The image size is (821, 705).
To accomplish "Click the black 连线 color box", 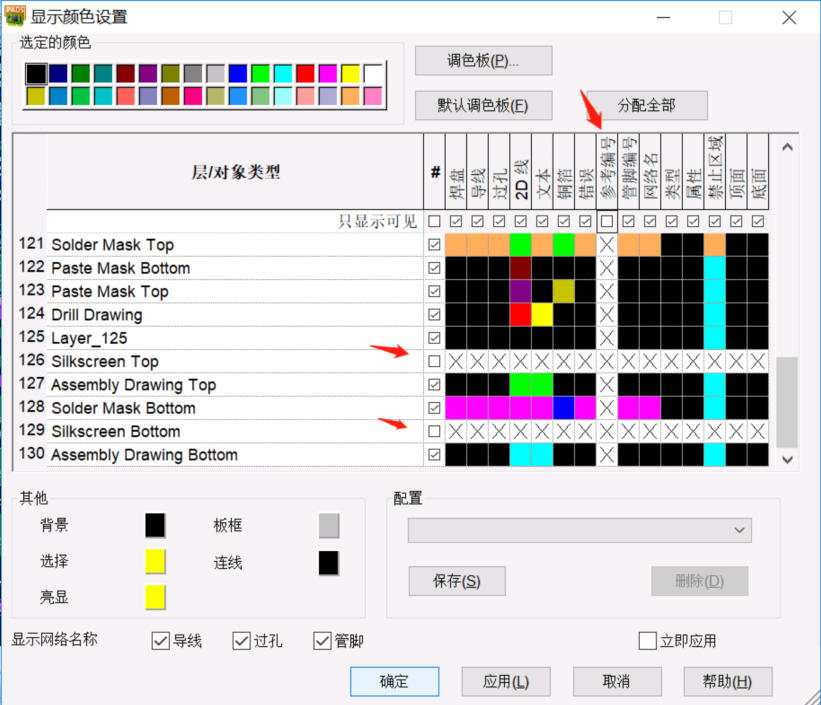I will [329, 563].
